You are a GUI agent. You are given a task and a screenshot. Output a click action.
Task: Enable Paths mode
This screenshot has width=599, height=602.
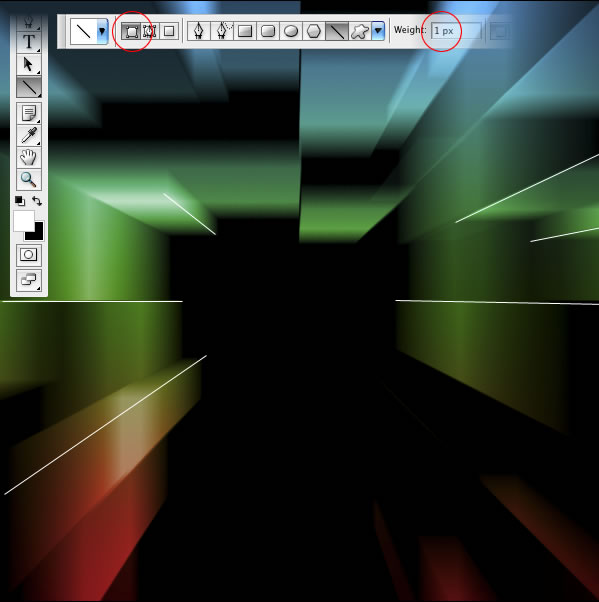pos(149,31)
